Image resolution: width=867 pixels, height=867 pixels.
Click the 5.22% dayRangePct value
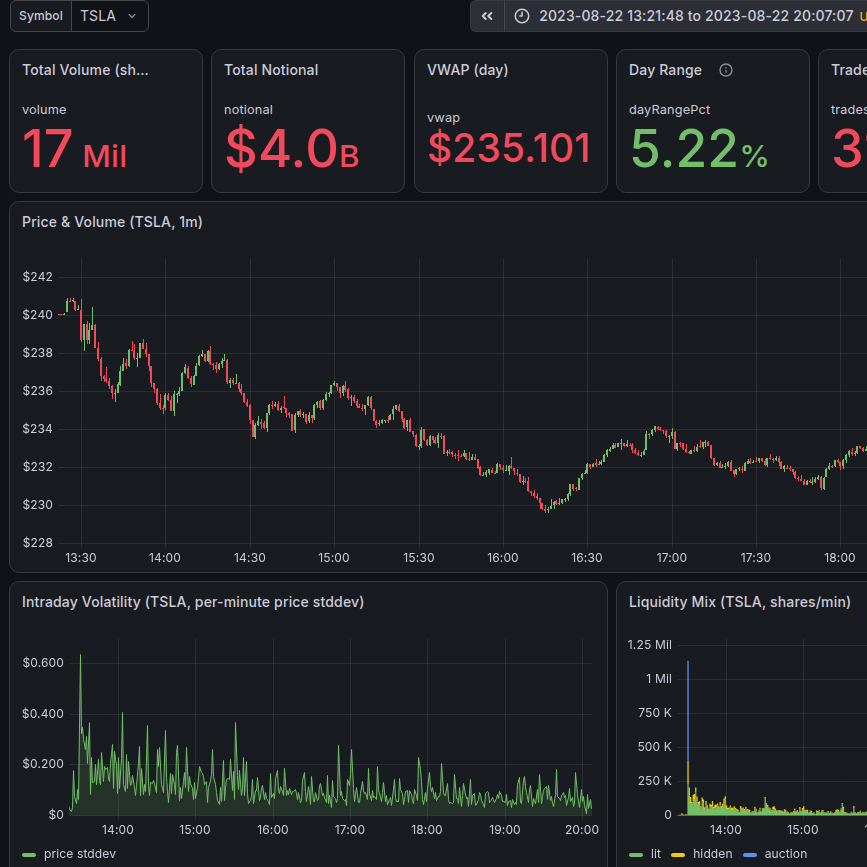pos(699,149)
